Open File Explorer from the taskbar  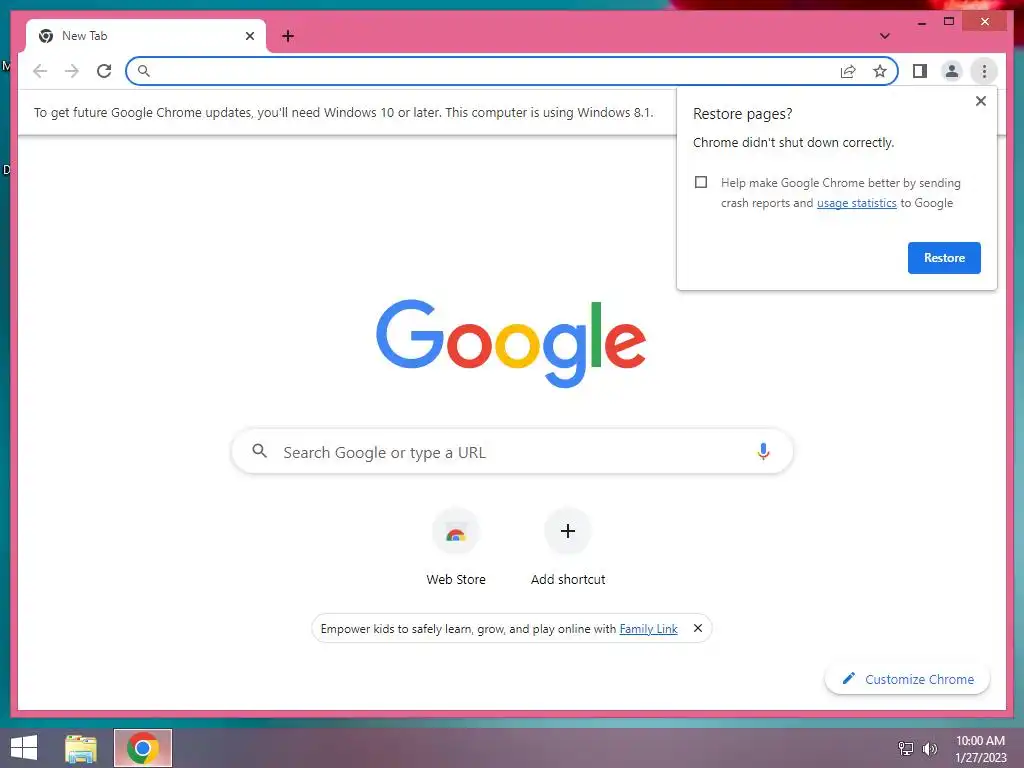coord(81,748)
